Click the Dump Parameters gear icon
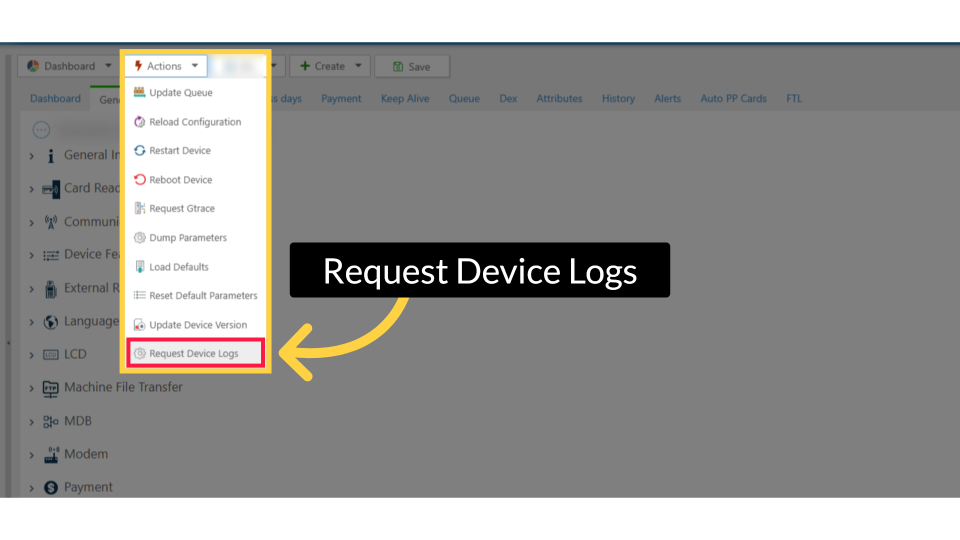960x540 pixels. coord(140,238)
